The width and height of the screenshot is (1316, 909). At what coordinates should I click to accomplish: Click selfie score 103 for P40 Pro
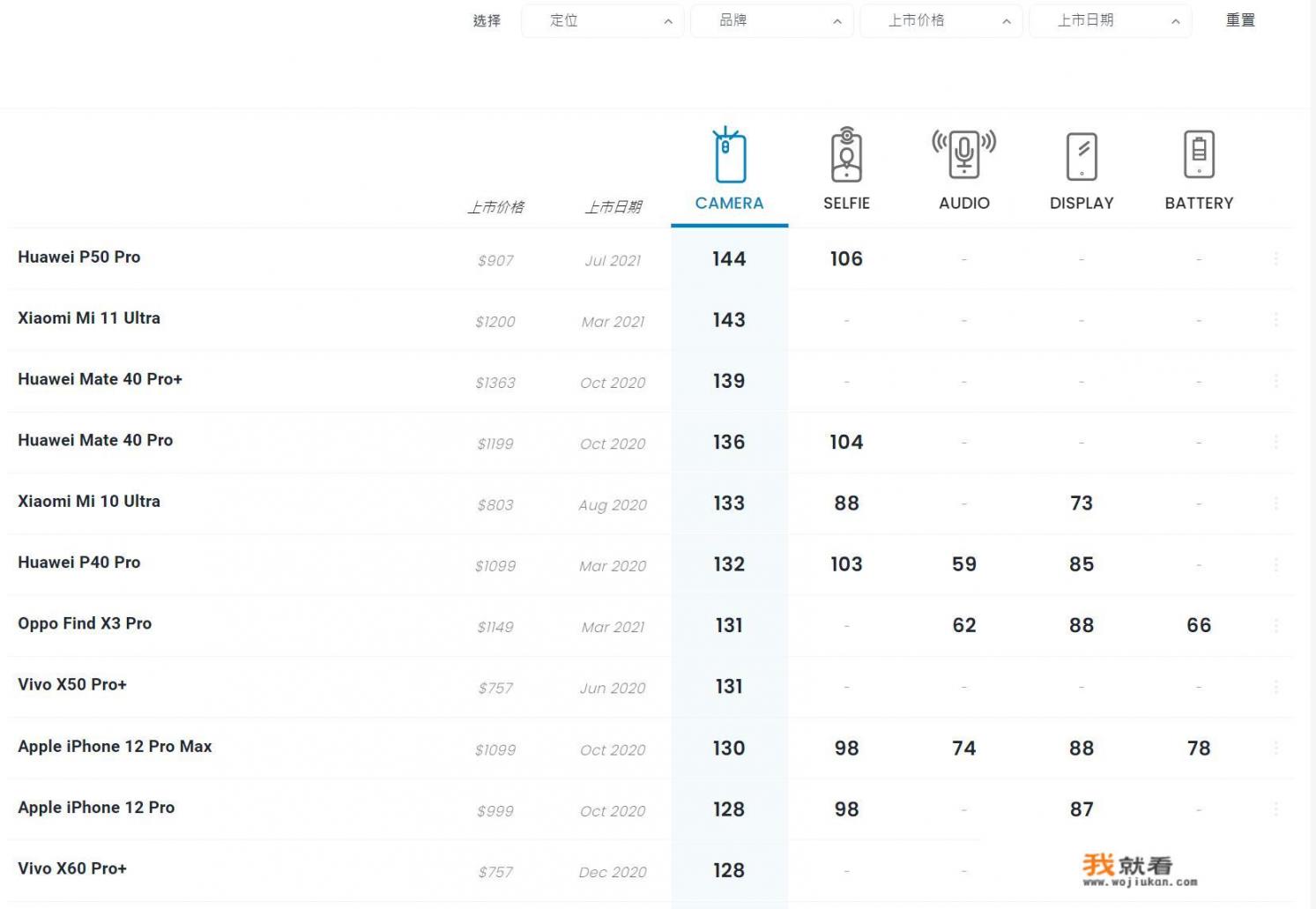click(846, 564)
